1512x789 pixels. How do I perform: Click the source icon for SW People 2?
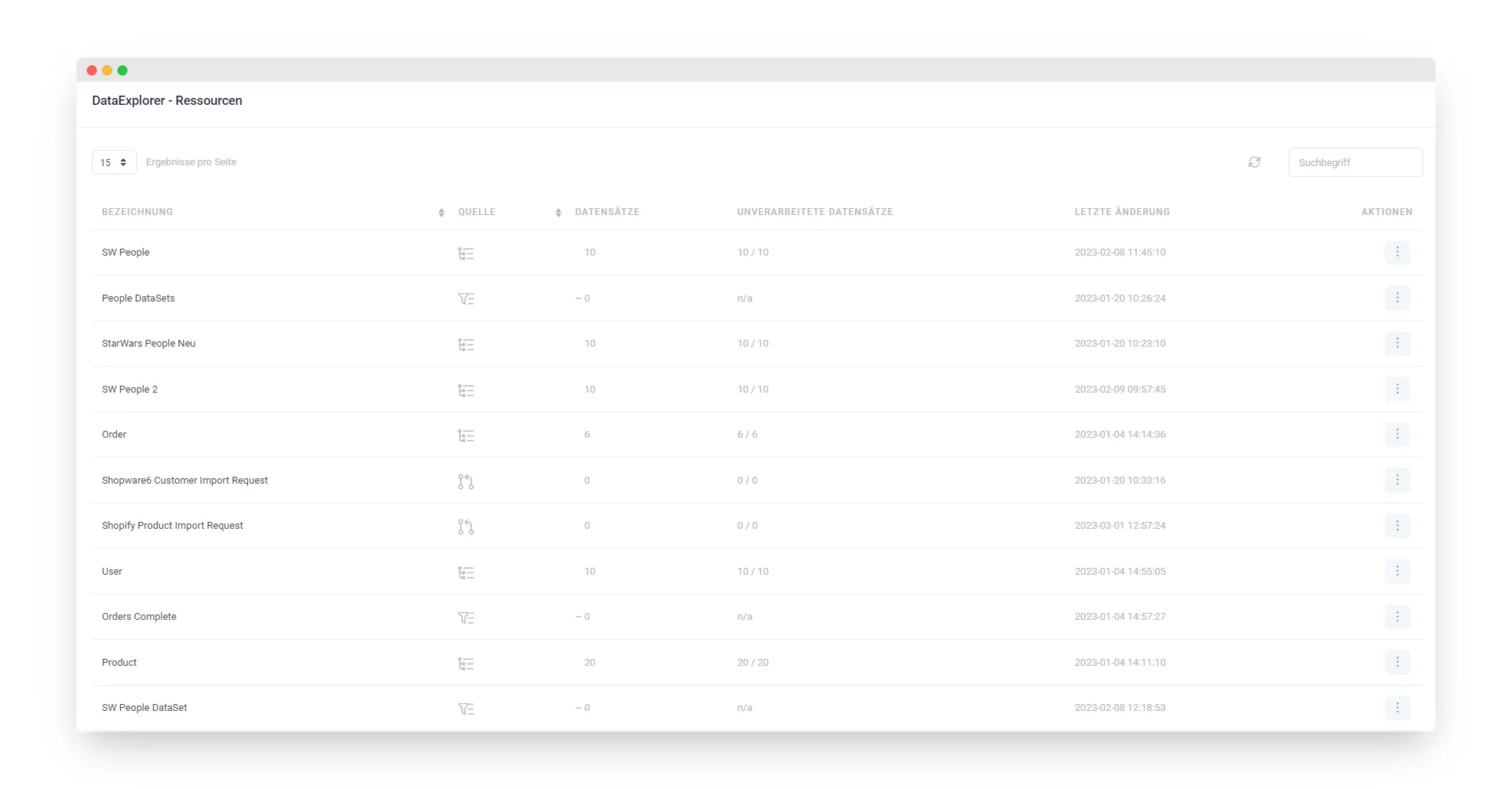(x=466, y=390)
